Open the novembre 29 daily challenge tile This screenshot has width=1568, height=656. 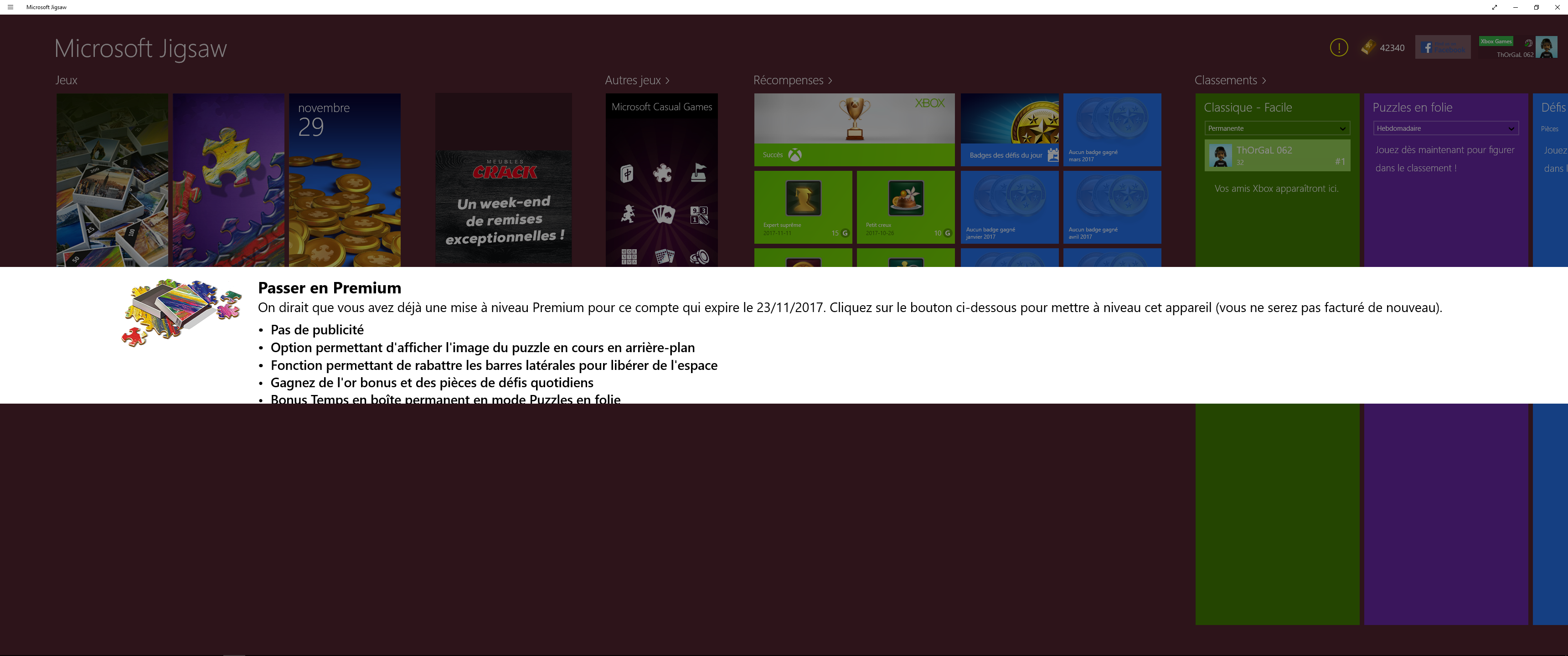(345, 180)
